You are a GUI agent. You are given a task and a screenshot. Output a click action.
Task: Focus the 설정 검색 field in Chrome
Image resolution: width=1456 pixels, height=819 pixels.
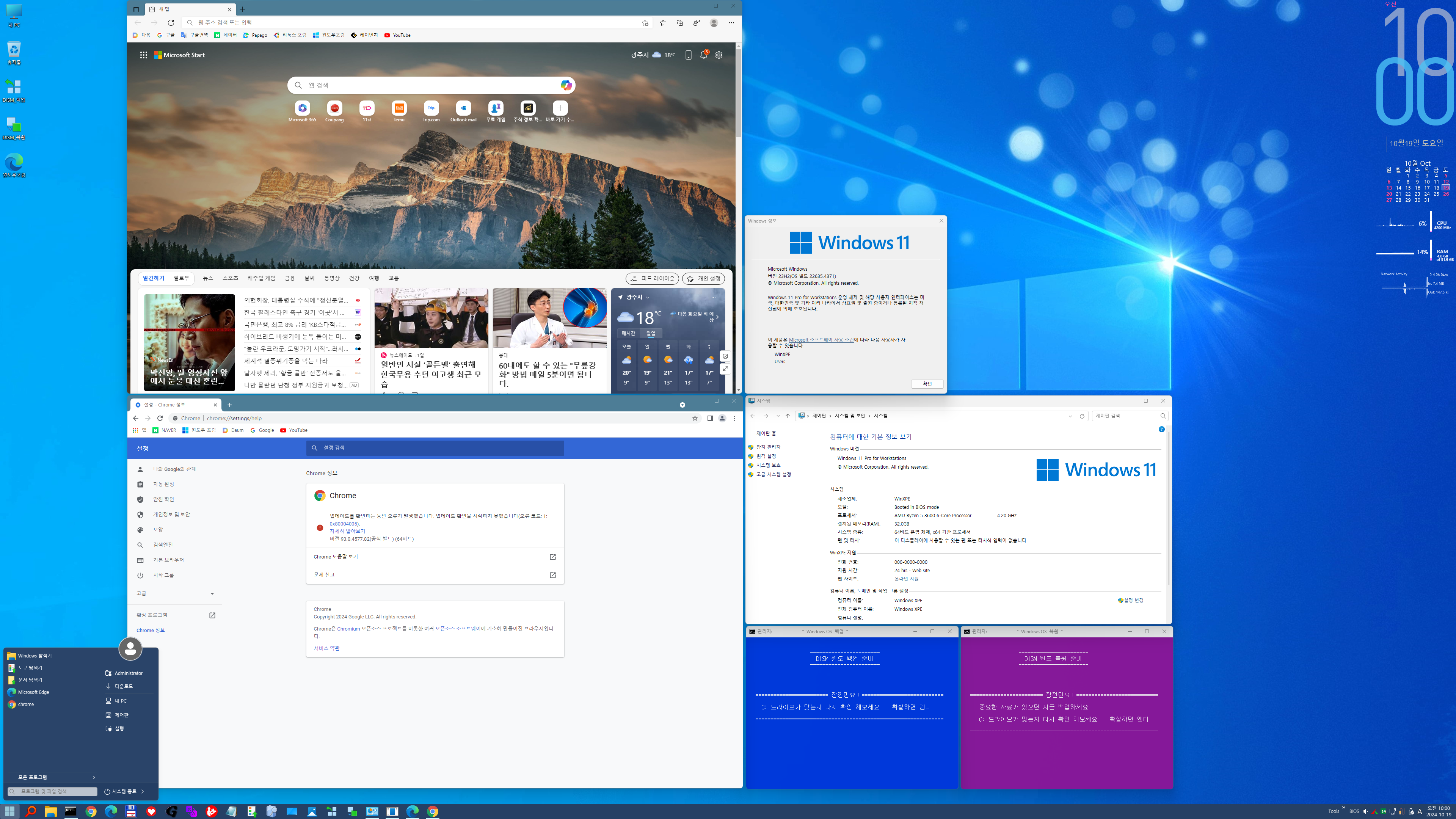coord(435,448)
